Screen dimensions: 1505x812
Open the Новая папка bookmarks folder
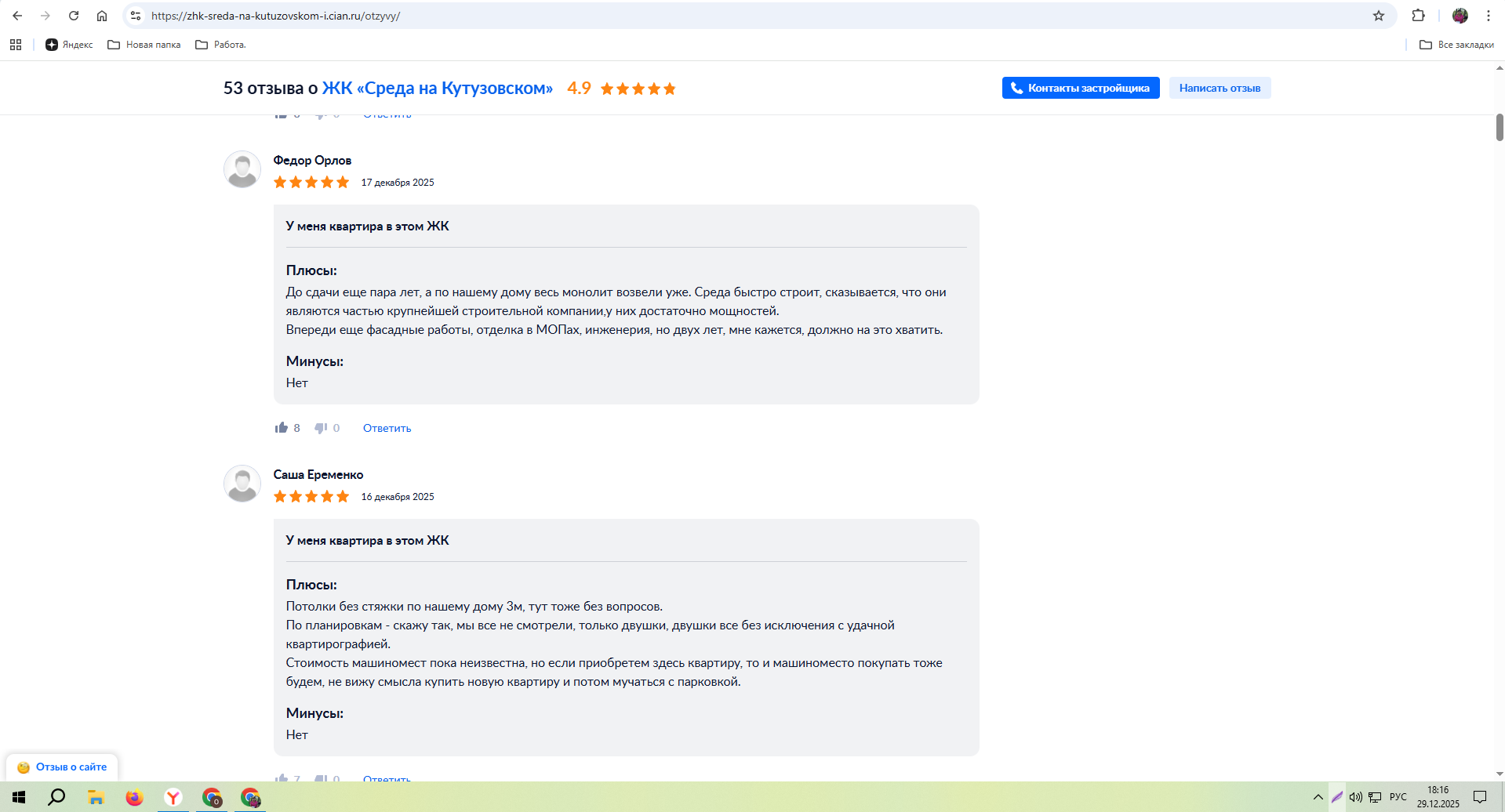tap(144, 45)
